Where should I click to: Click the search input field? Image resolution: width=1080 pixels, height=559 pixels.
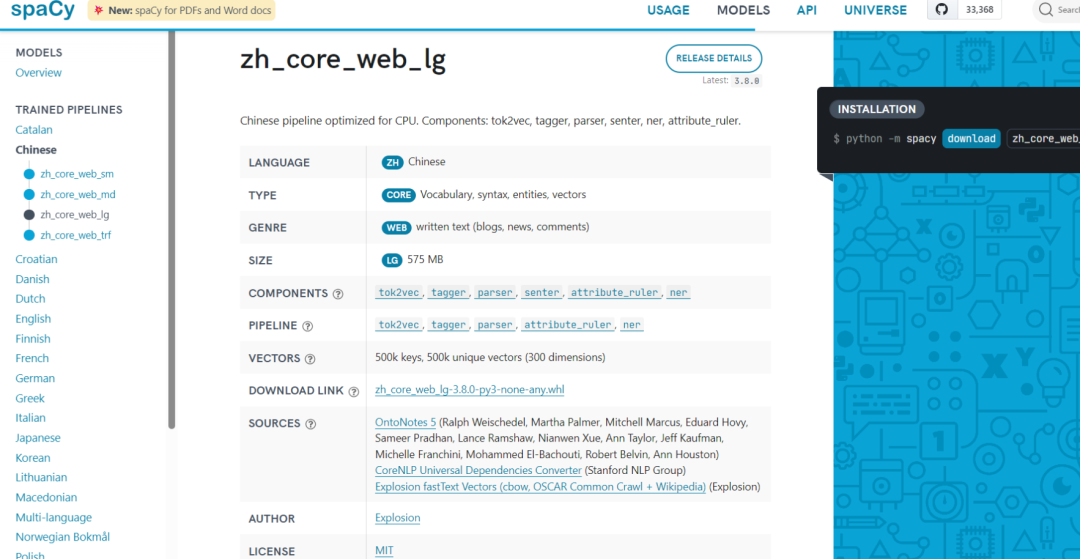click(1057, 10)
